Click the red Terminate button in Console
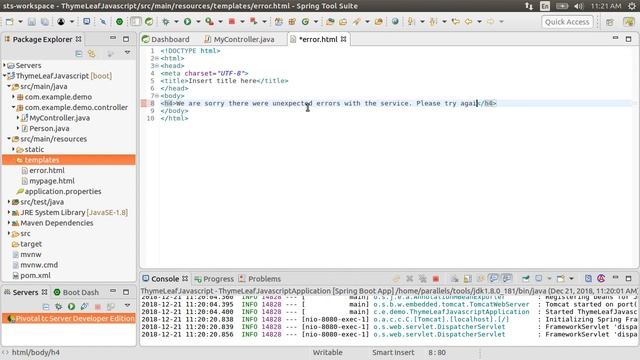The image size is (640, 360). [436, 279]
